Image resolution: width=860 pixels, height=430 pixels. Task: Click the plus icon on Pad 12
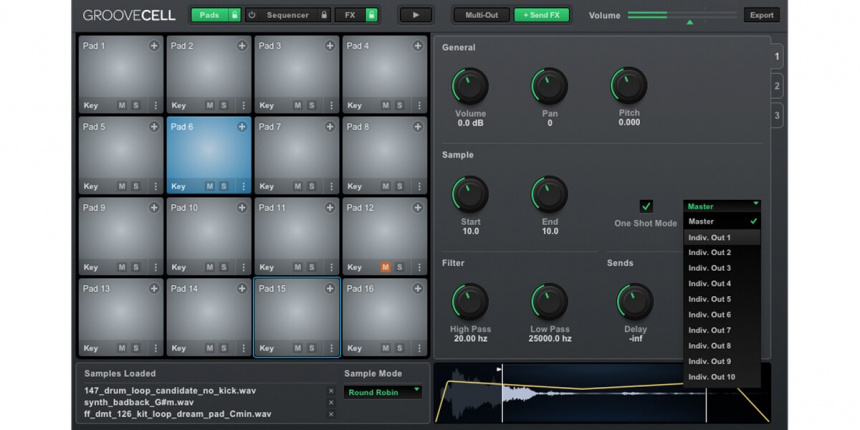pyautogui.click(x=418, y=208)
